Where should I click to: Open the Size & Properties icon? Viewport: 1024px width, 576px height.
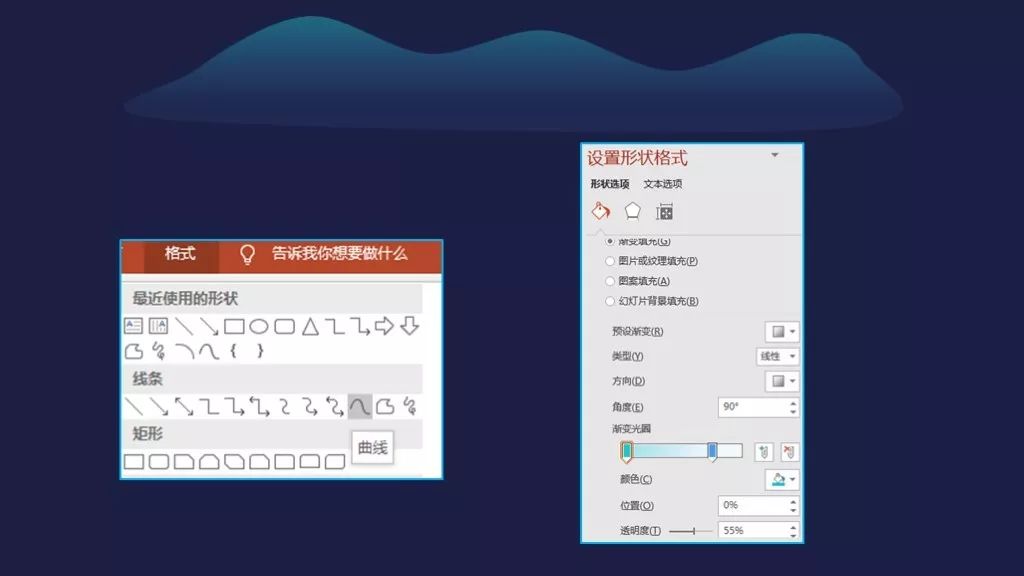click(x=664, y=211)
